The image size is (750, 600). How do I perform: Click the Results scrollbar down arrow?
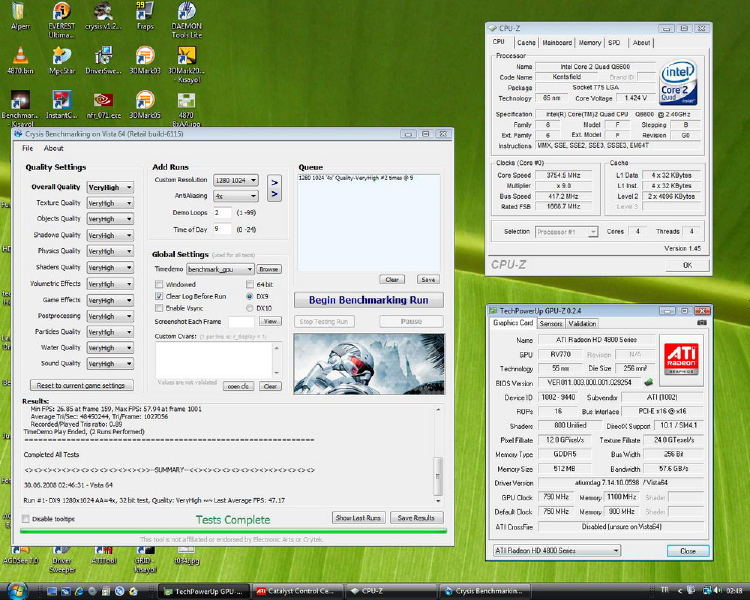[x=437, y=500]
